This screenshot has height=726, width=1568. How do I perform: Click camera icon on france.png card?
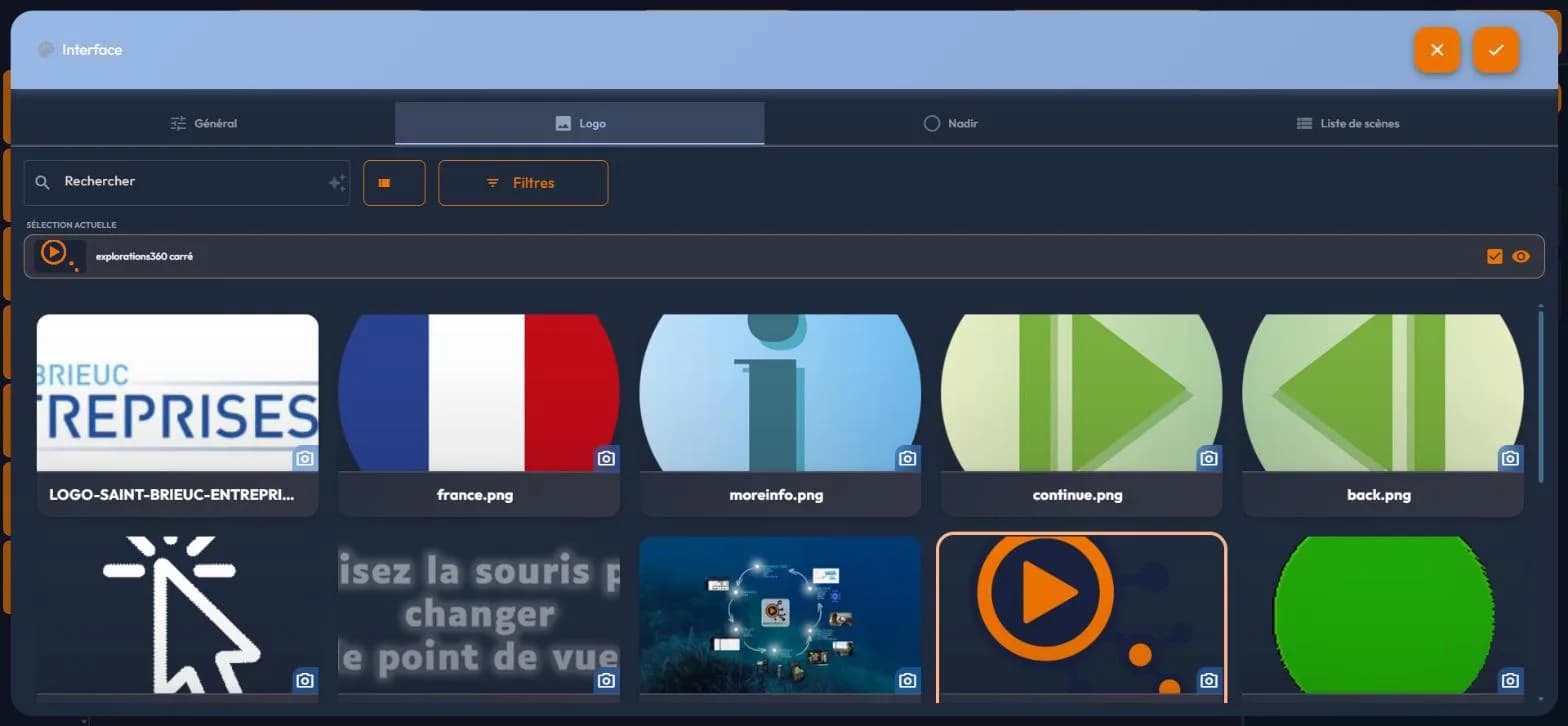606,458
